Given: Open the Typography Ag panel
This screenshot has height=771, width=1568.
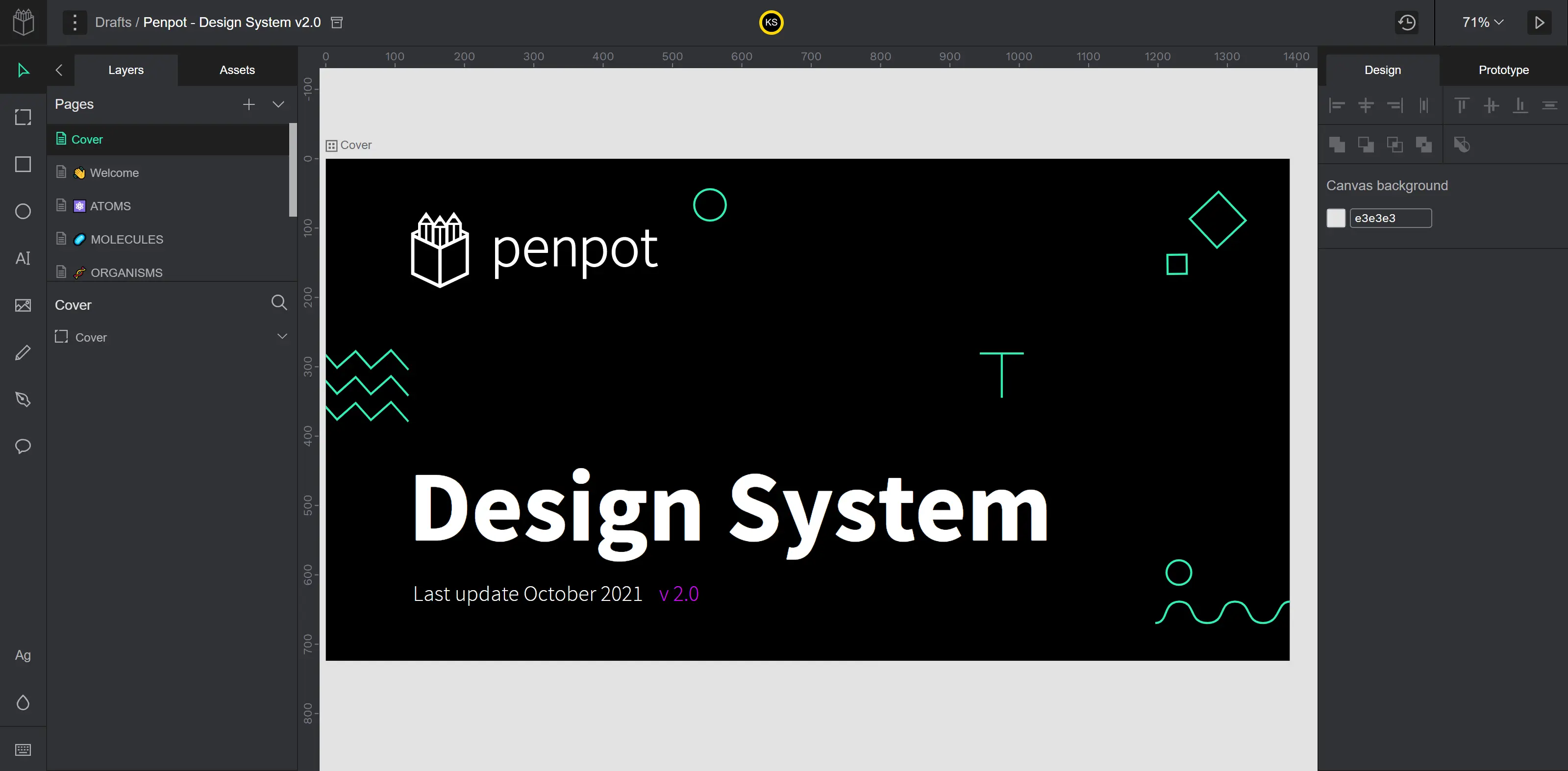Looking at the screenshot, I should pos(23,655).
